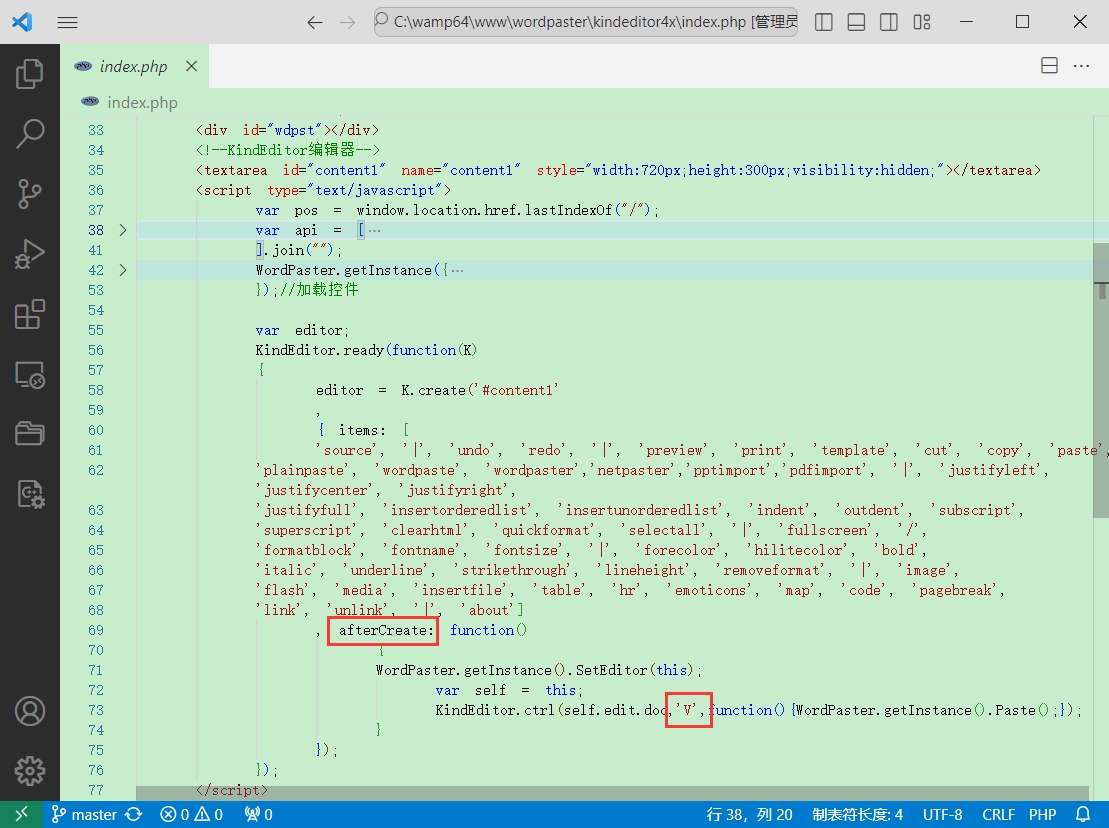
Task: Expand the folded code at line 38
Action: coord(123,230)
